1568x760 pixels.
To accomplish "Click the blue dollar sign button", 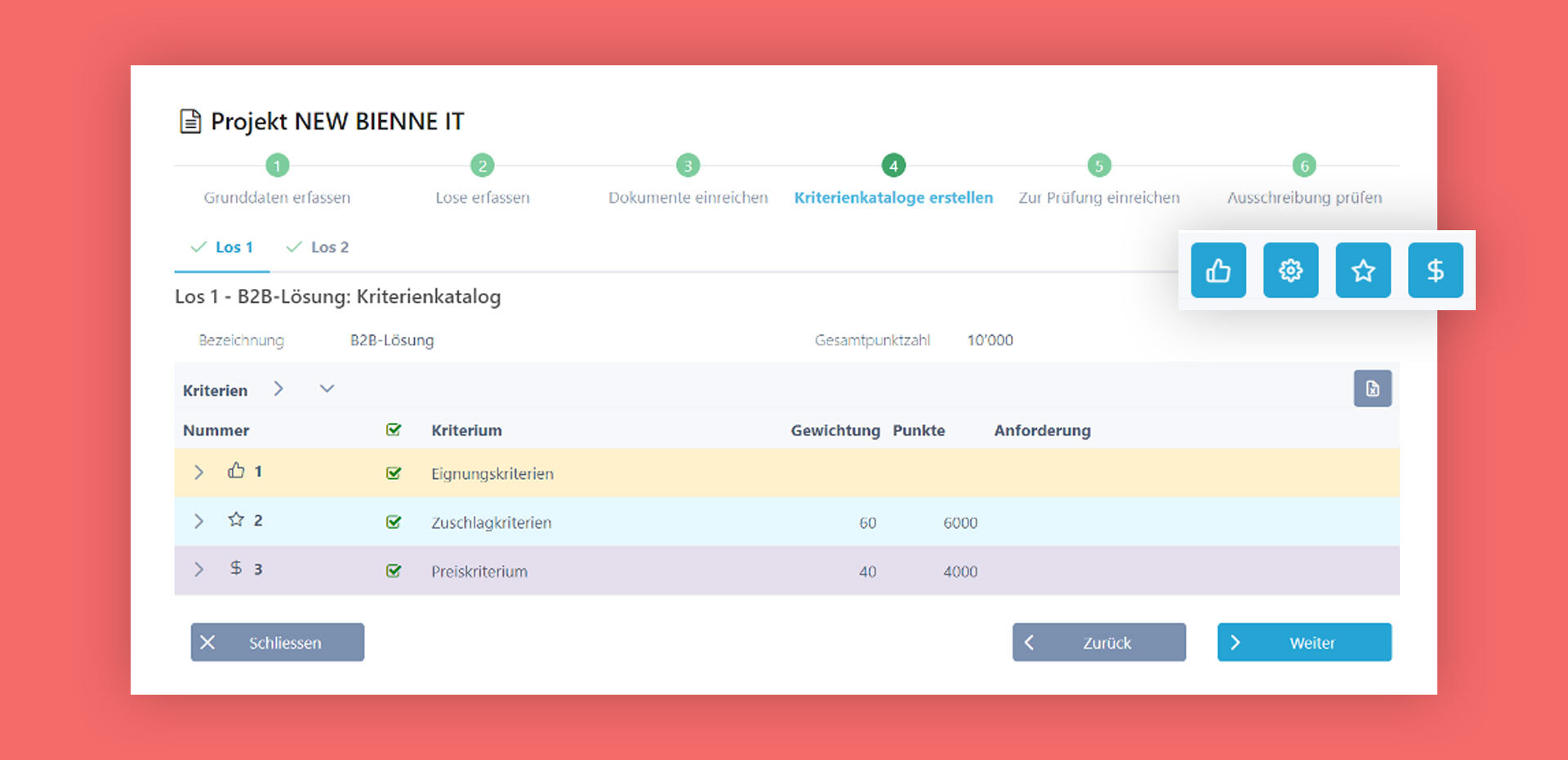I will tap(1435, 270).
